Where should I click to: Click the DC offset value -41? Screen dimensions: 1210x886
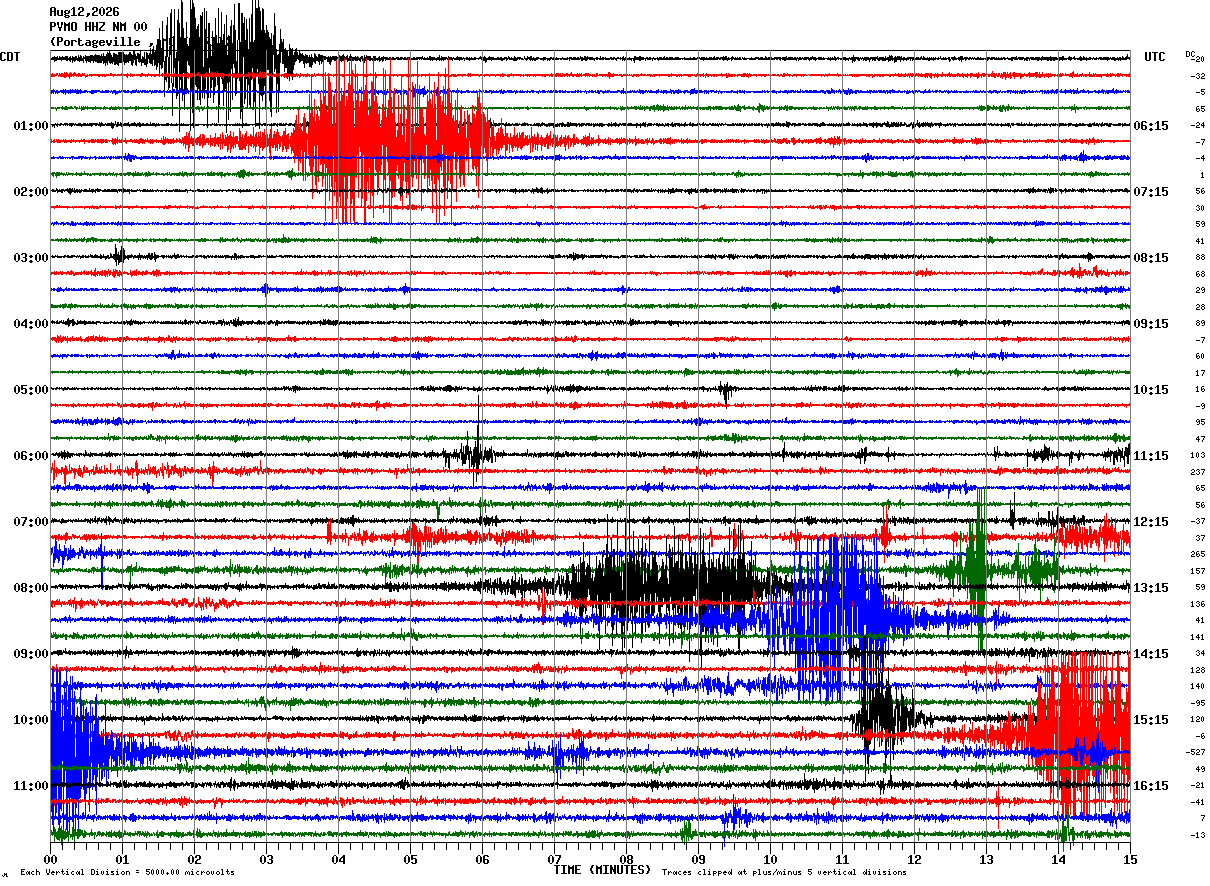tap(1198, 802)
